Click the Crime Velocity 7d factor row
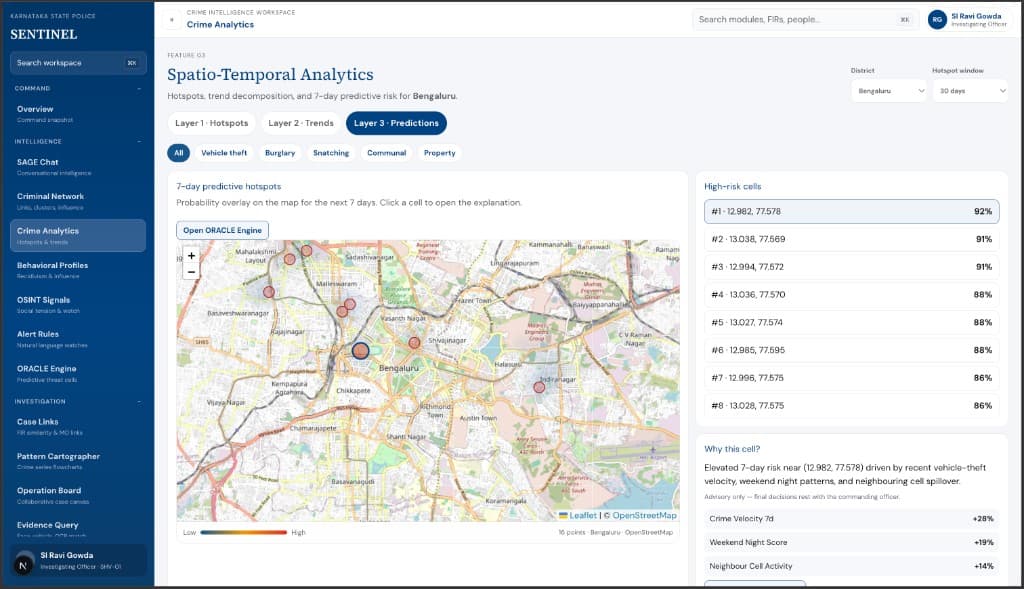Screen dimensions: 1024x589 click(852, 518)
